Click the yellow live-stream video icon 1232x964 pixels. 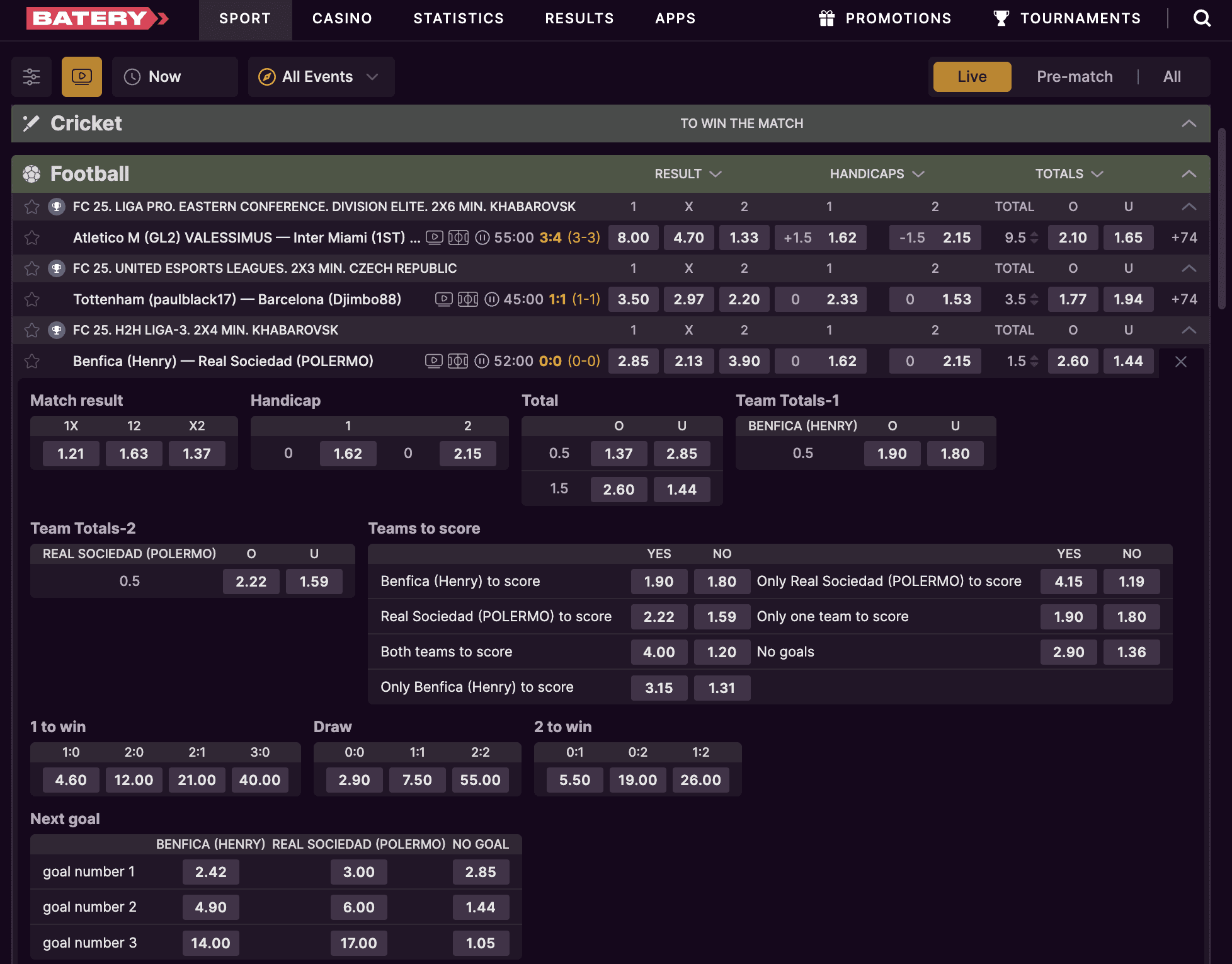[x=82, y=77]
